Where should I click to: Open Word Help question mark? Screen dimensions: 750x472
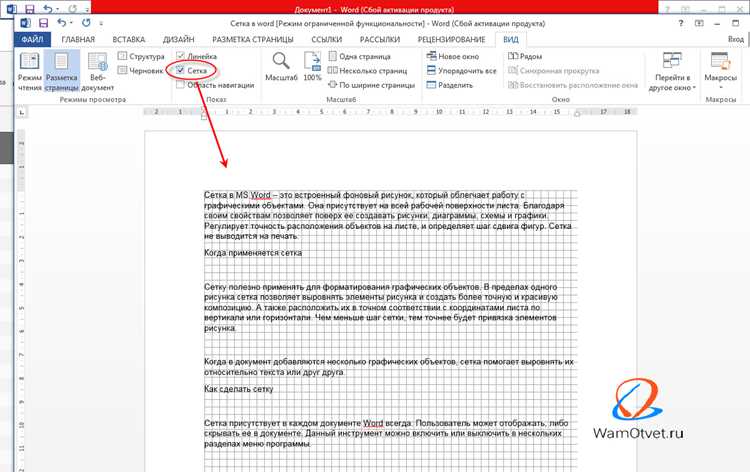pyautogui.click(x=681, y=23)
